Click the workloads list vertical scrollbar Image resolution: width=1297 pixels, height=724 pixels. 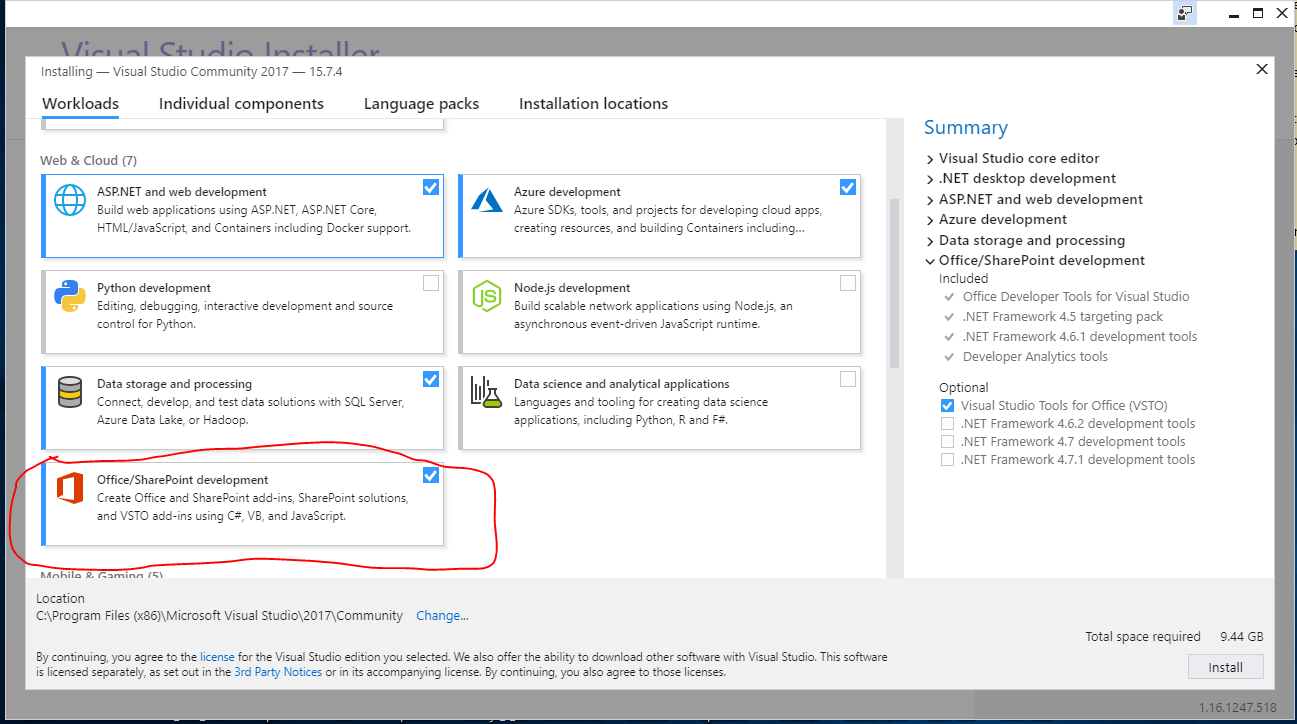point(894,283)
